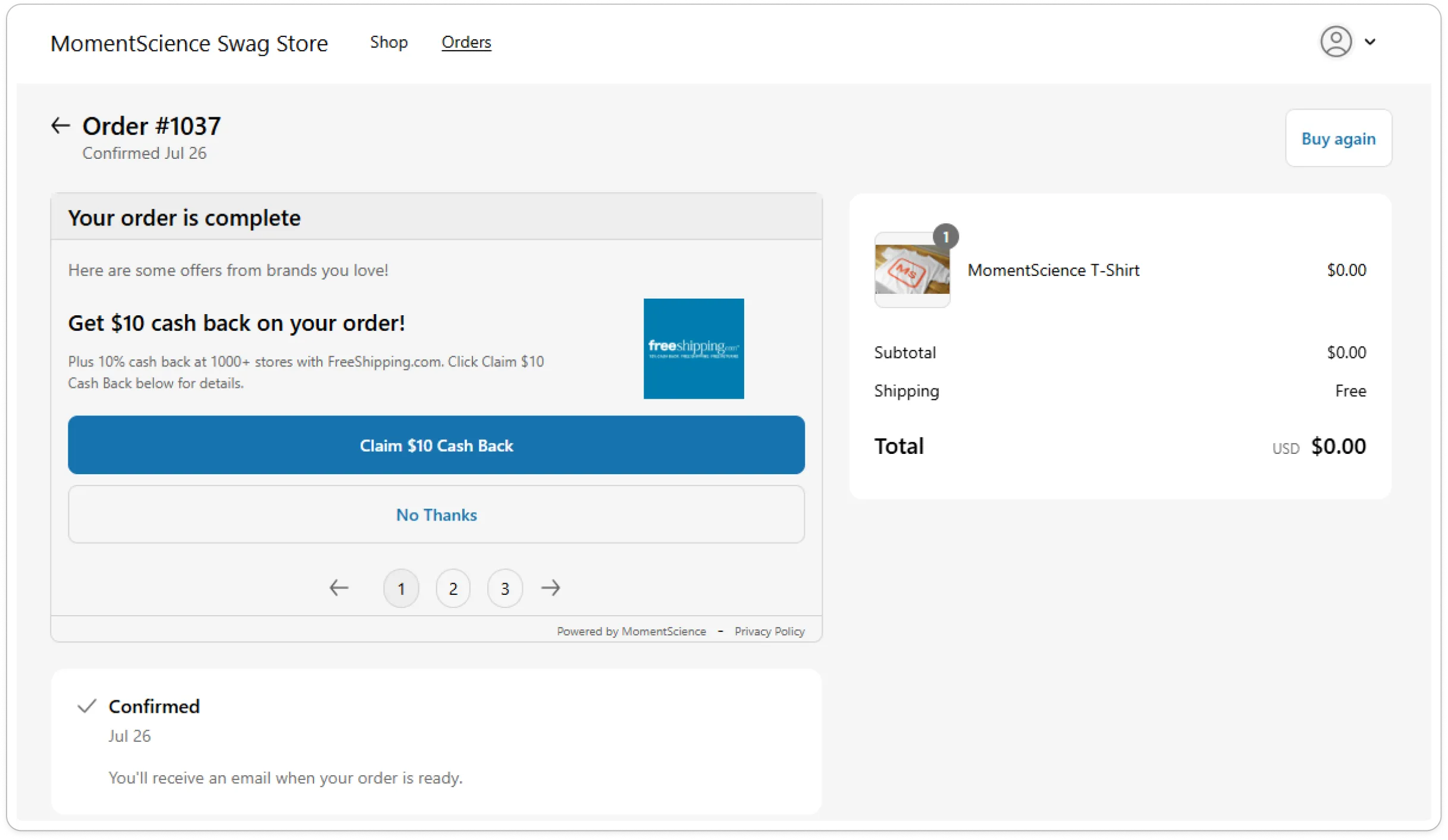Decline the offer with No Thanks
The image size is (1448, 840).
coord(436,515)
